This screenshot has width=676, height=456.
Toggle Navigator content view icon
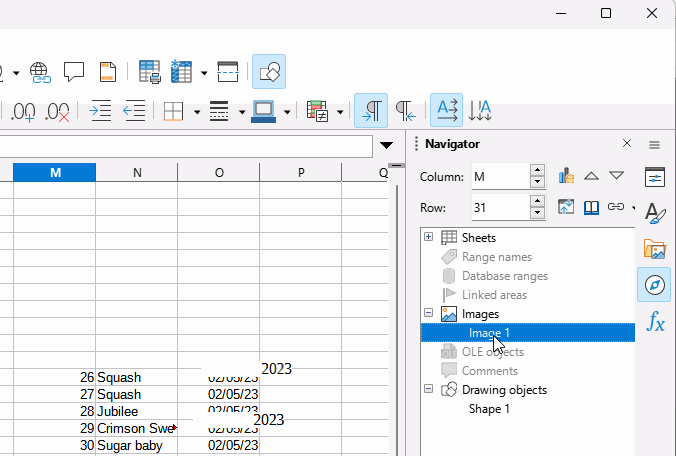pyautogui.click(x=566, y=207)
